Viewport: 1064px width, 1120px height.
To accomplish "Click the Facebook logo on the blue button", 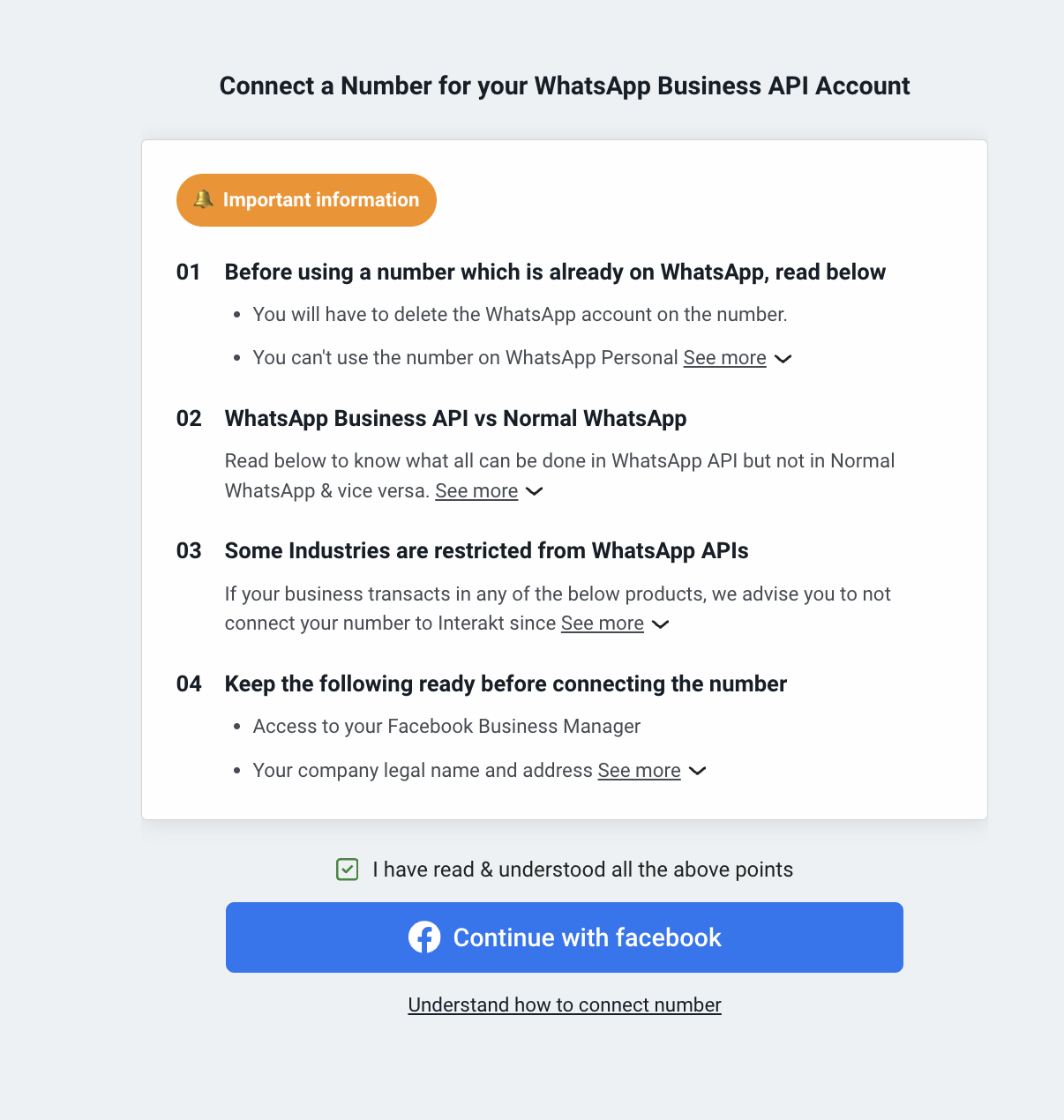I will 424,937.
